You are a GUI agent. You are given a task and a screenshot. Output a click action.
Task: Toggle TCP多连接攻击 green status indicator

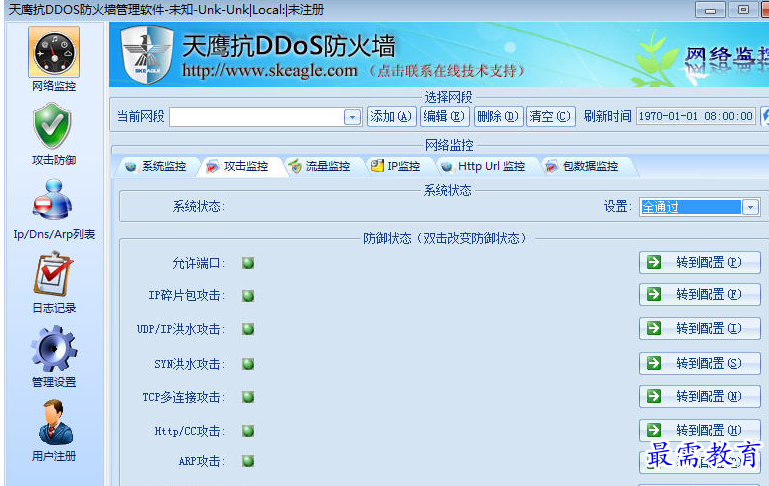248,397
